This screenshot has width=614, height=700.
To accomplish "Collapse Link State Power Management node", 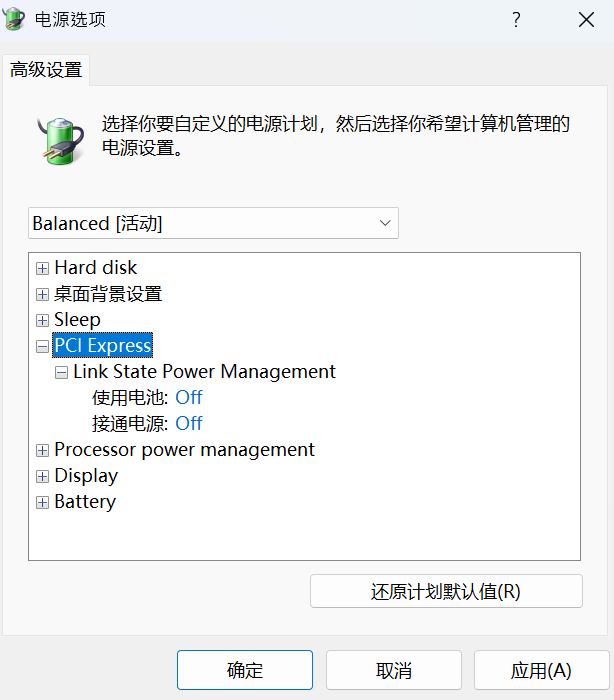I will (61, 372).
